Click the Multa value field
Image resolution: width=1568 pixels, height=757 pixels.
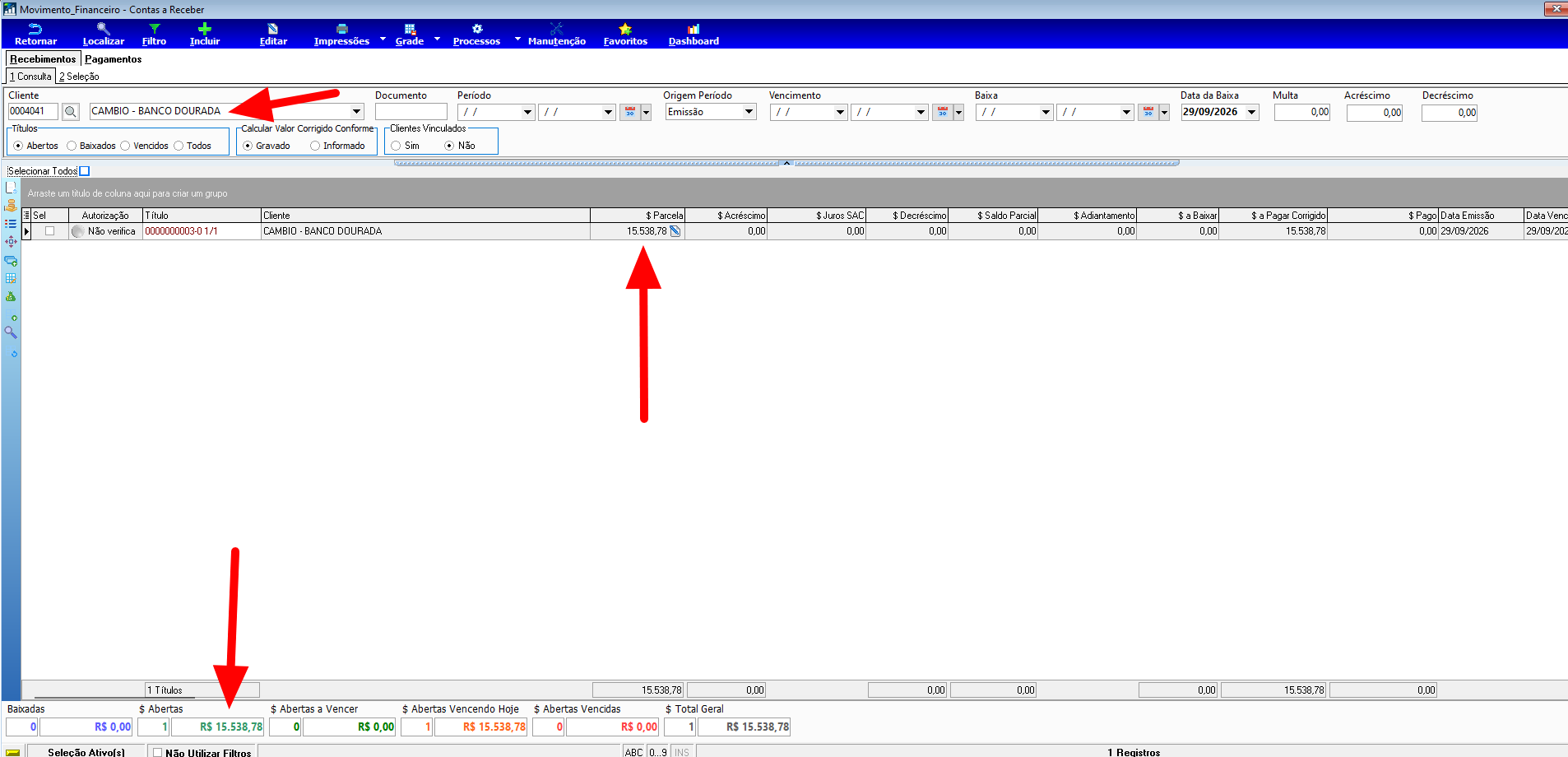pos(1302,112)
